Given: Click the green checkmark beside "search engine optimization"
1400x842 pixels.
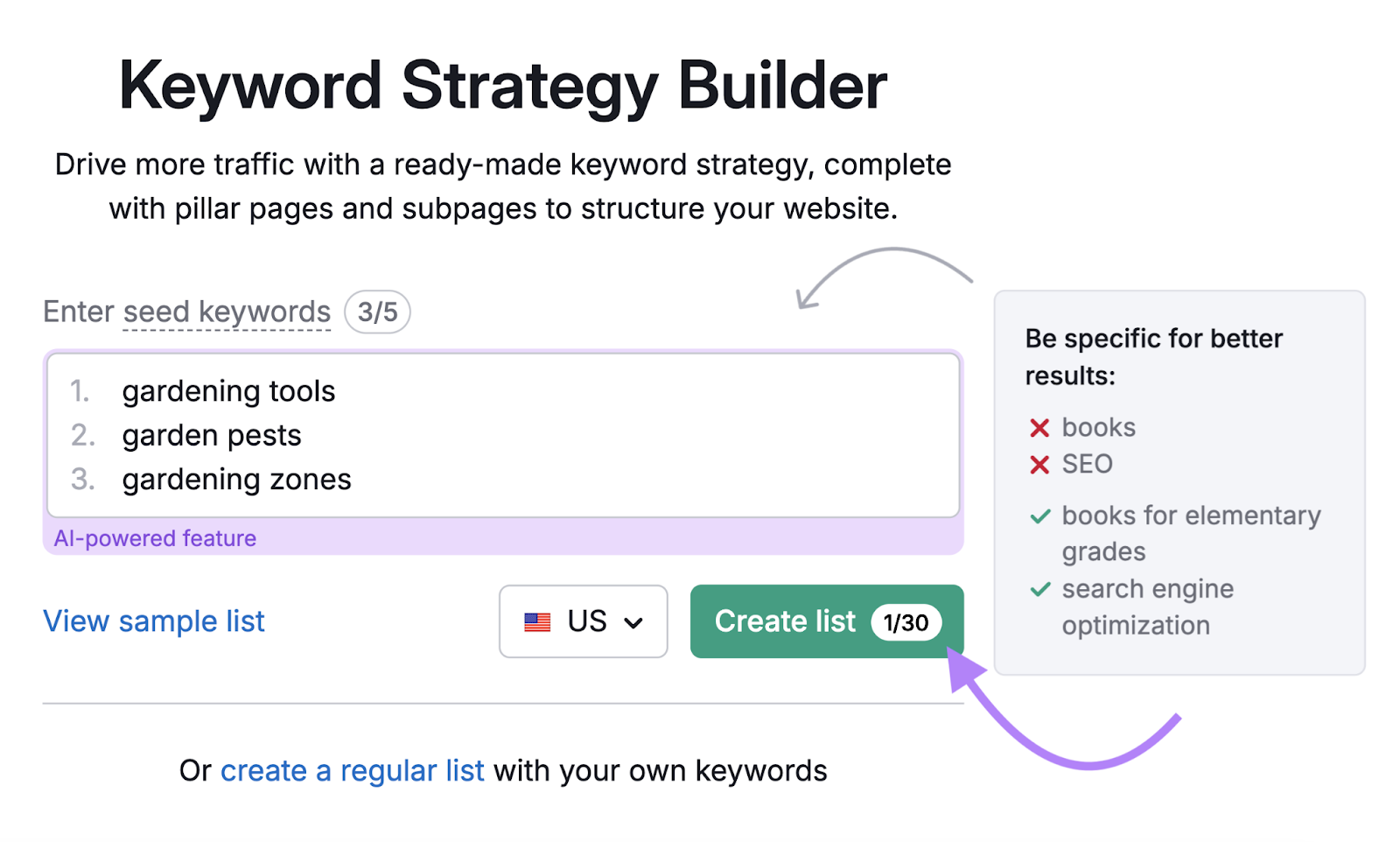Looking at the screenshot, I should (x=1039, y=589).
